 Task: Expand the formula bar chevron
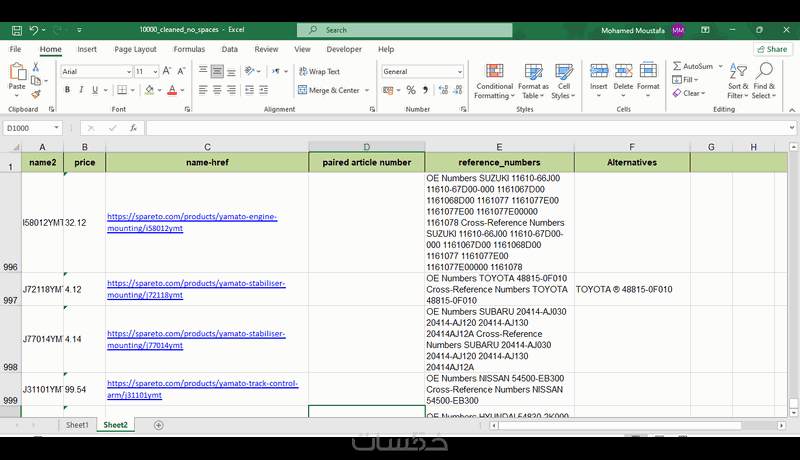[x=792, y=128]
